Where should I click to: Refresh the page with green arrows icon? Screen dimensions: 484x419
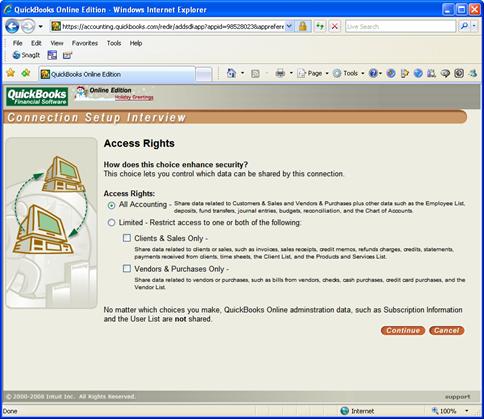[x=320, y=26]
